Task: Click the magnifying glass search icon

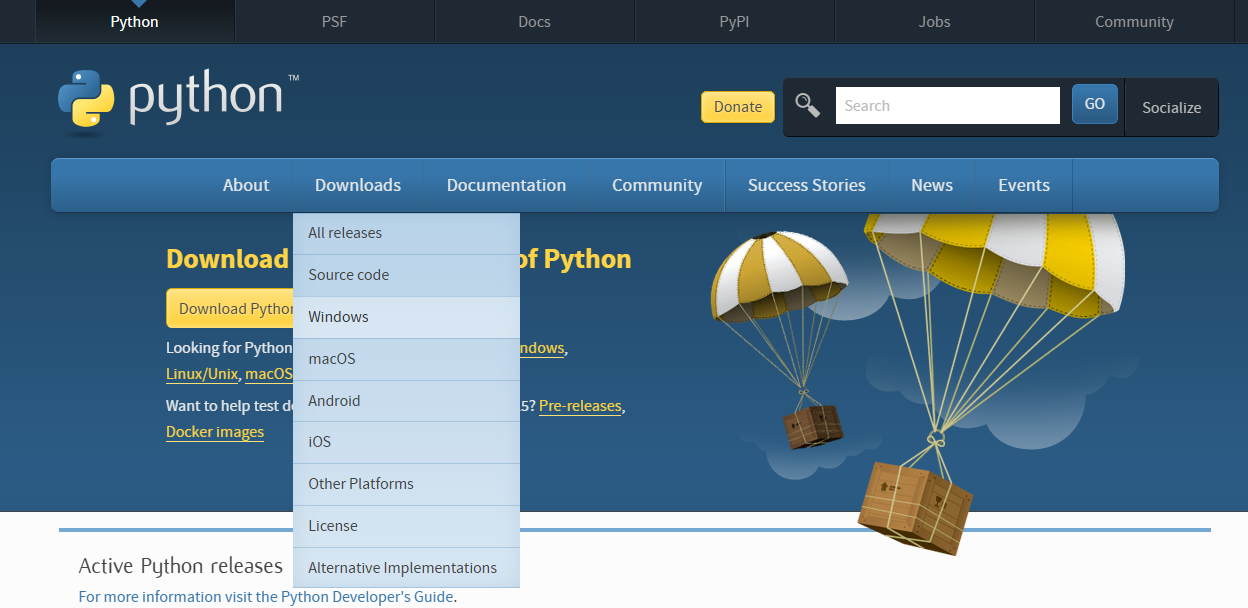Action: (x=808, y=105)
